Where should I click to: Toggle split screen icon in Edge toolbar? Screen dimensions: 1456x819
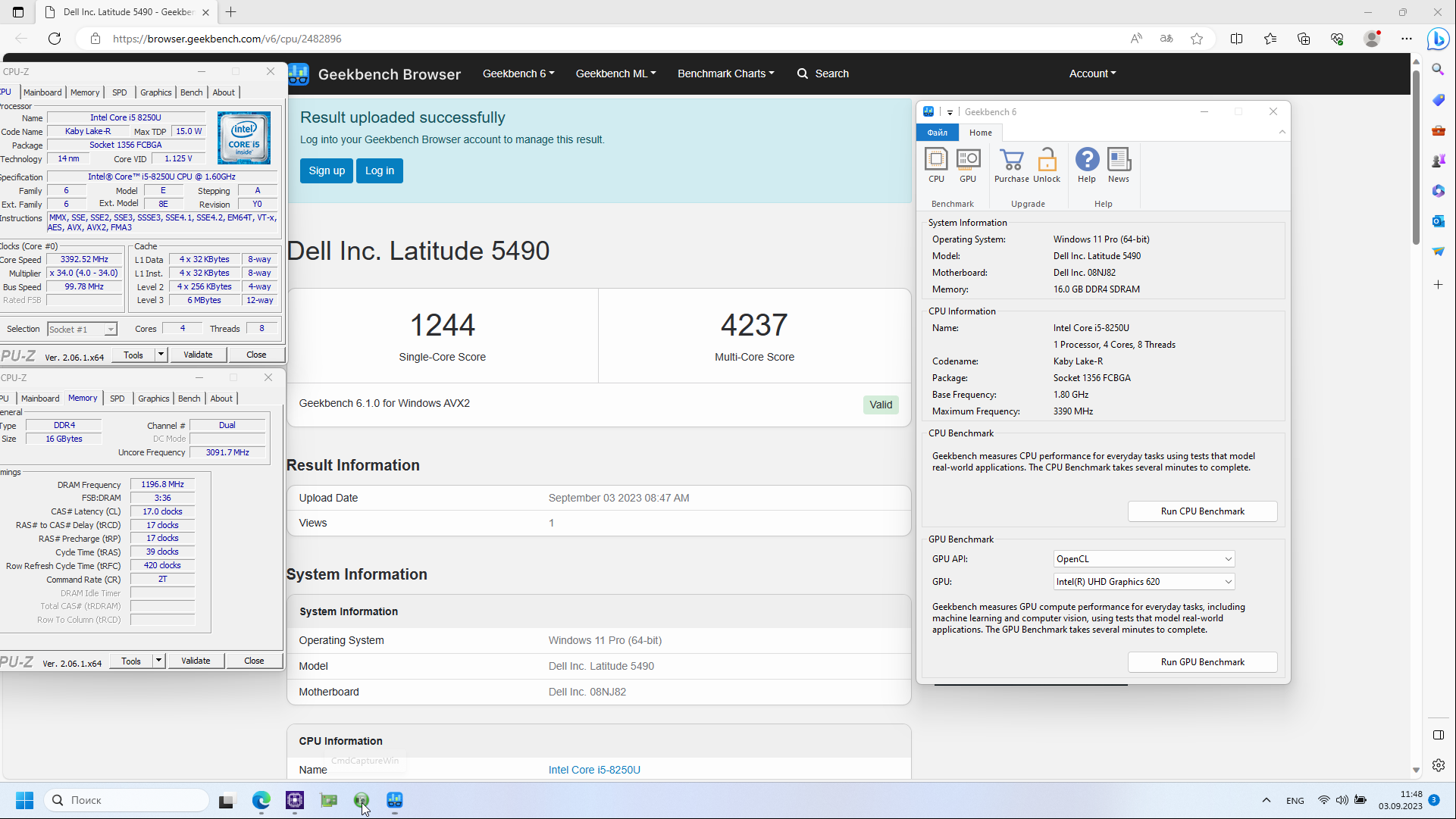pos(1236,39)
